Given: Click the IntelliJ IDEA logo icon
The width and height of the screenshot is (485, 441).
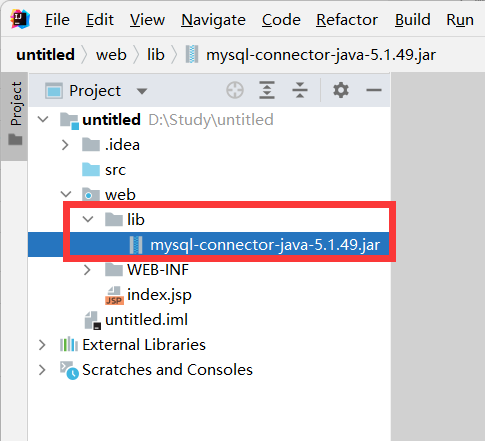Looking at the screenshot, I should pyautogui.click(x=20, y=19).
